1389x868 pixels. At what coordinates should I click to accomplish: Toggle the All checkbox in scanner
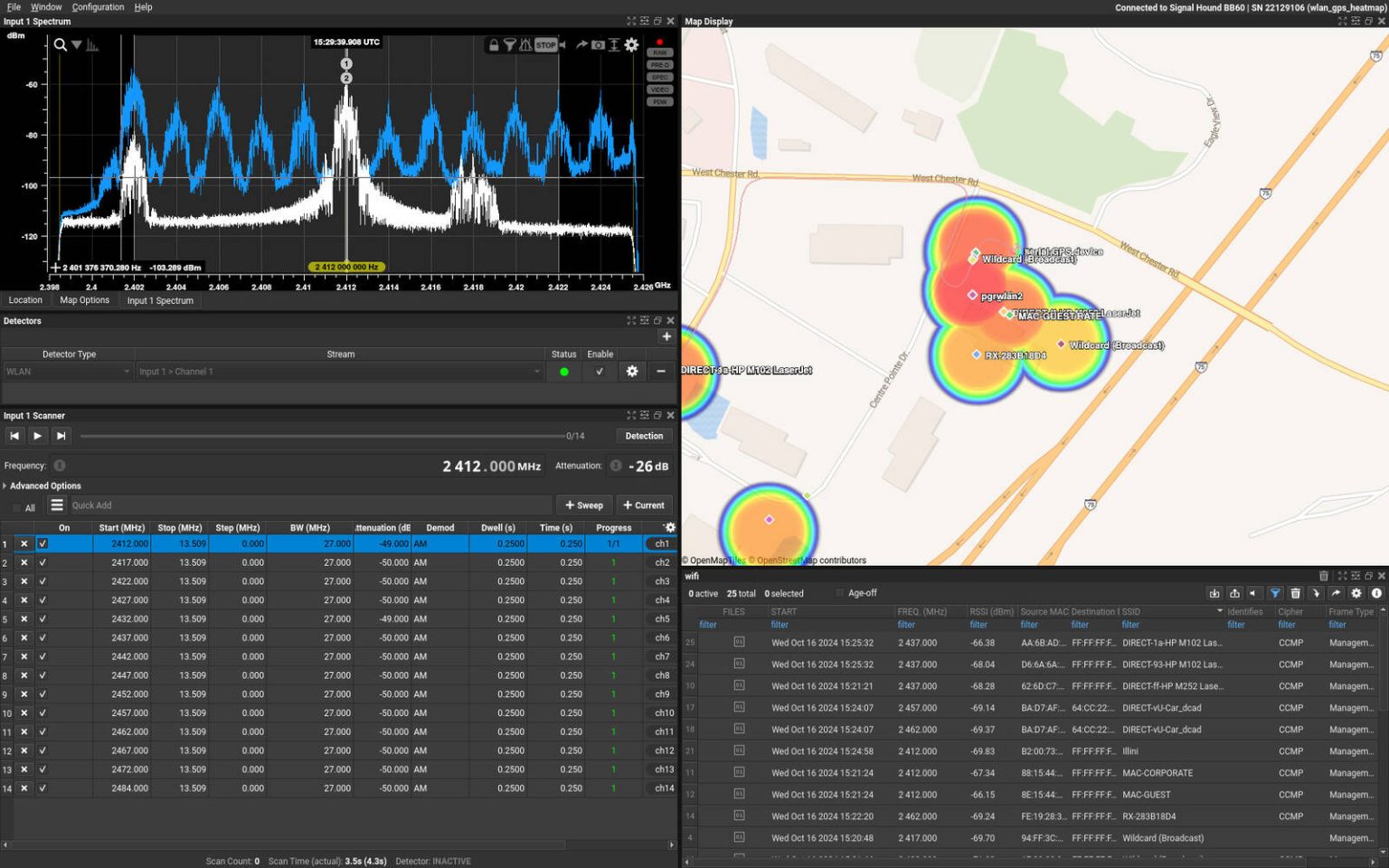click(16, 508)
